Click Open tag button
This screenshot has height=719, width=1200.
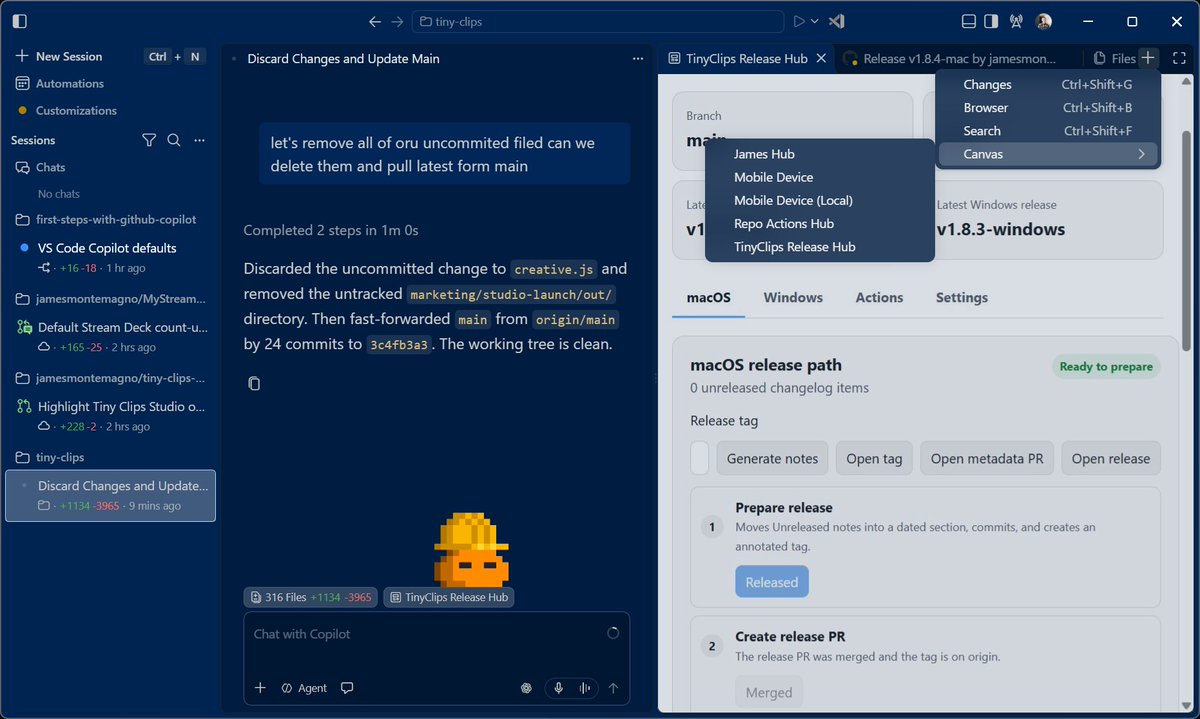pos(874,458)
